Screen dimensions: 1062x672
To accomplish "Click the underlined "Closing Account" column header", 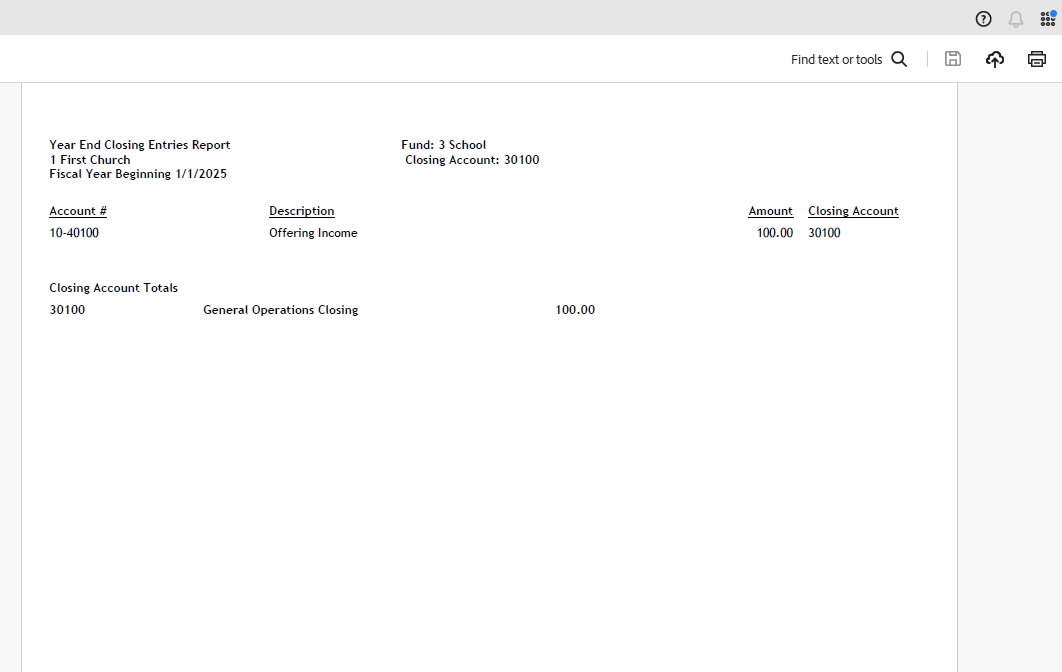I will [x=853, y=211].
